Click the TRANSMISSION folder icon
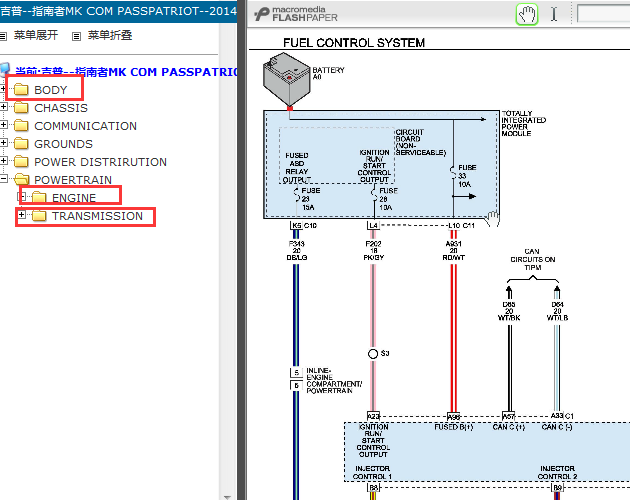Viewport: 630px width, 500px height. pos(39,216)
